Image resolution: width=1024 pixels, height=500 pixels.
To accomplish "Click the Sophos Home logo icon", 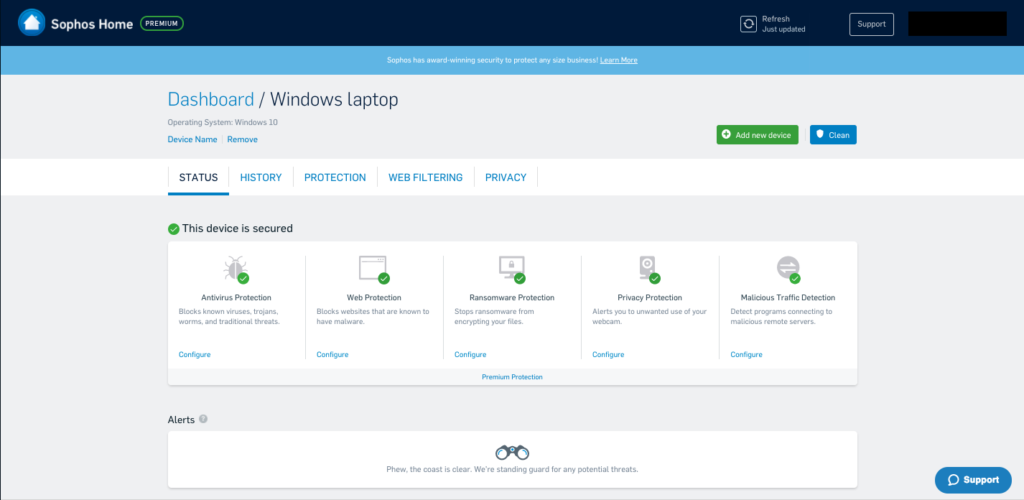I will pyautogui.click(x=32, y=23).
